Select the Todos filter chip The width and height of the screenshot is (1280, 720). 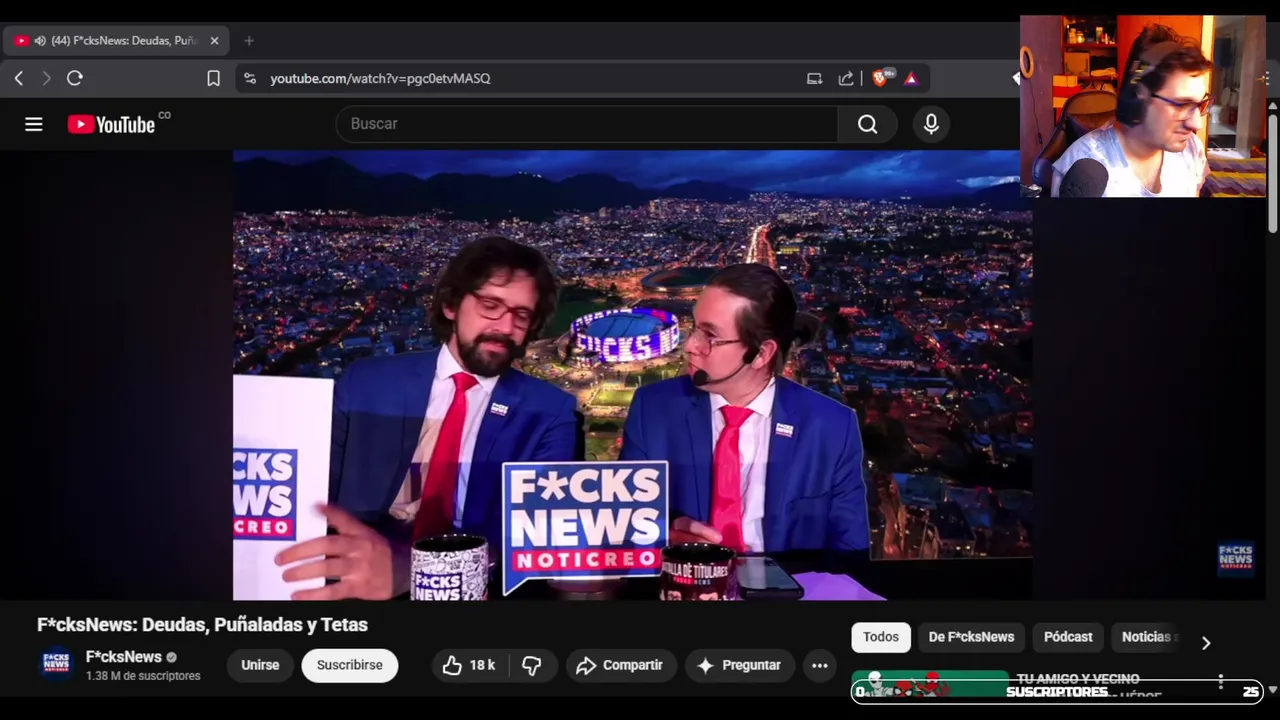pos(881,637)
